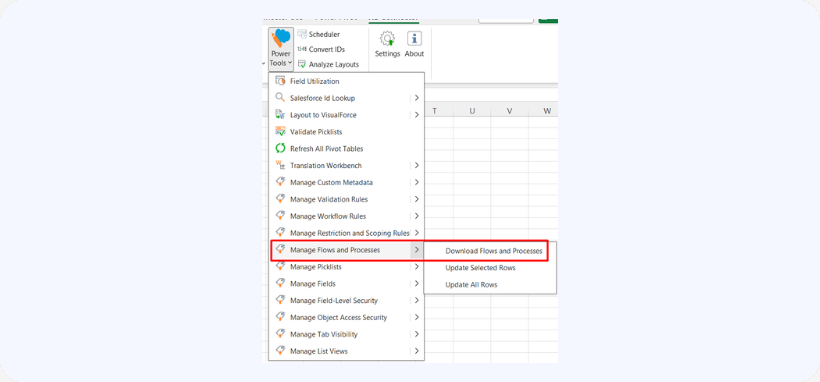This screenshot has width=820, height=382.
Task: Select the Field Utilization menu entry
Action: (346, 81)
